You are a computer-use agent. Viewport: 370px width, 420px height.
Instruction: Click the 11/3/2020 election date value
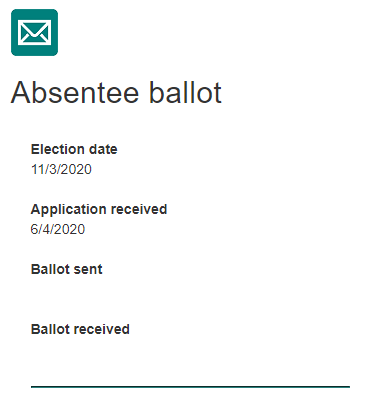[x=61, y=169]
